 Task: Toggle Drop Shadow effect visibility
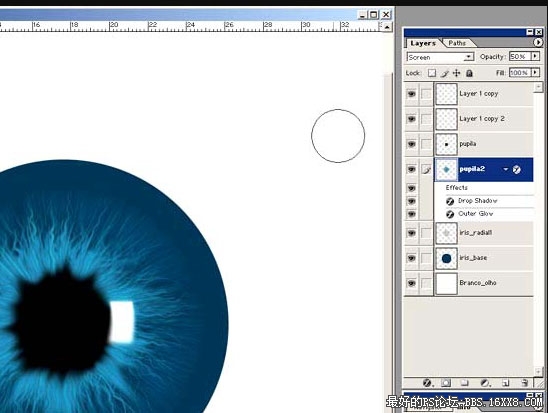411,201
